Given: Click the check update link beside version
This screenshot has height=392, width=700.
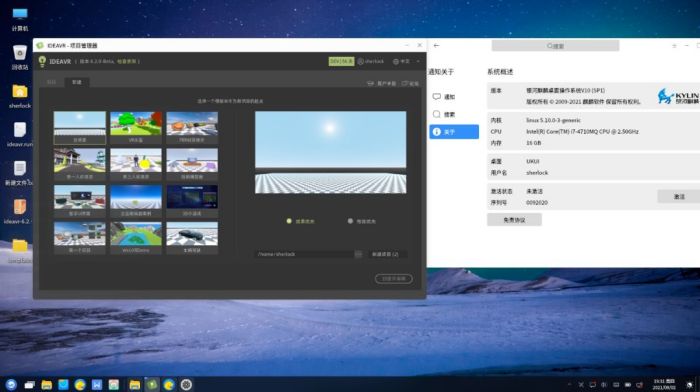Looking at the screenshot, I should click(127, 62).
